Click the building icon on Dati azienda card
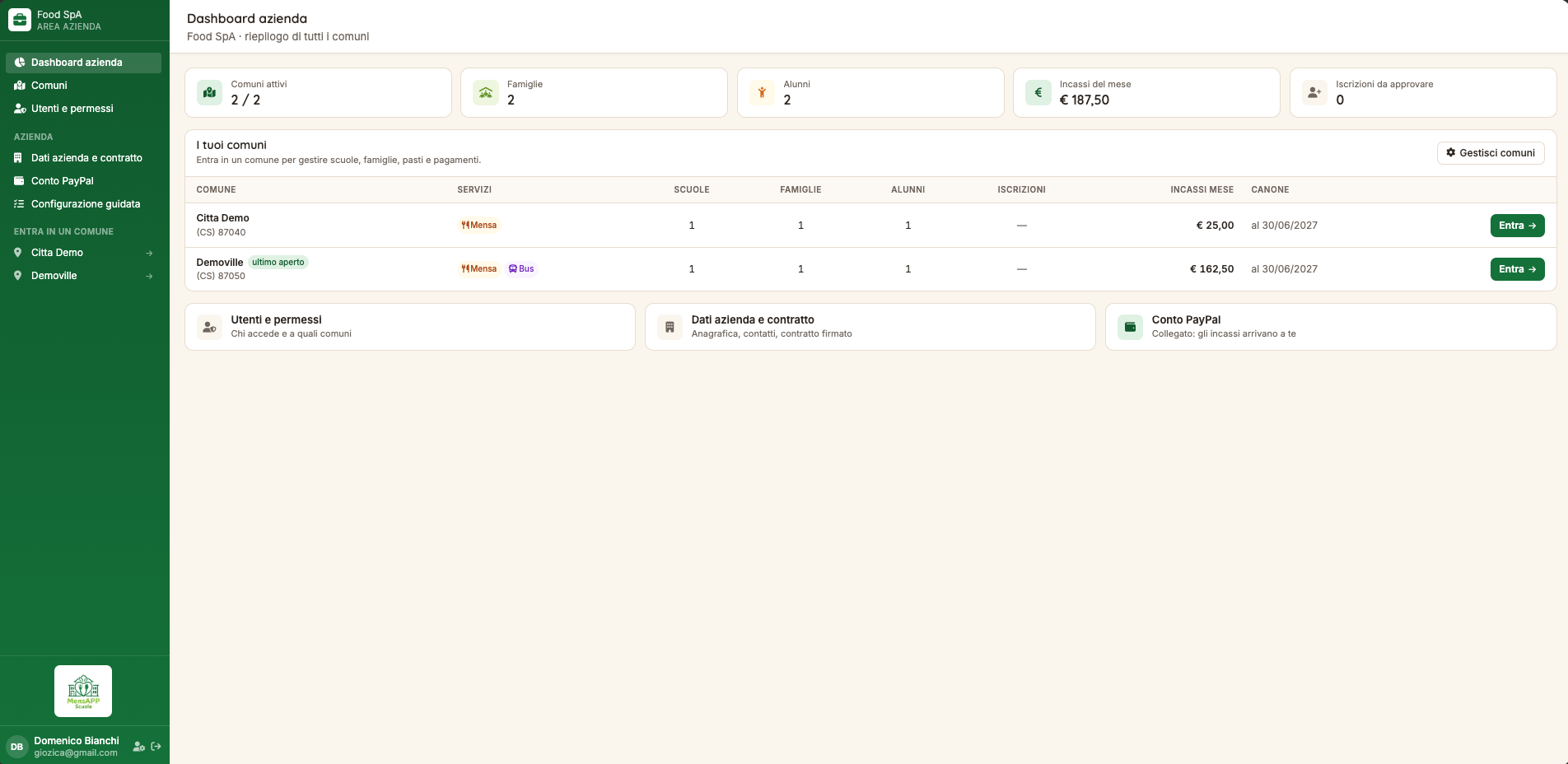Image resolution: width=1568 pixels, height=764 pixels. tap(670, 327)
